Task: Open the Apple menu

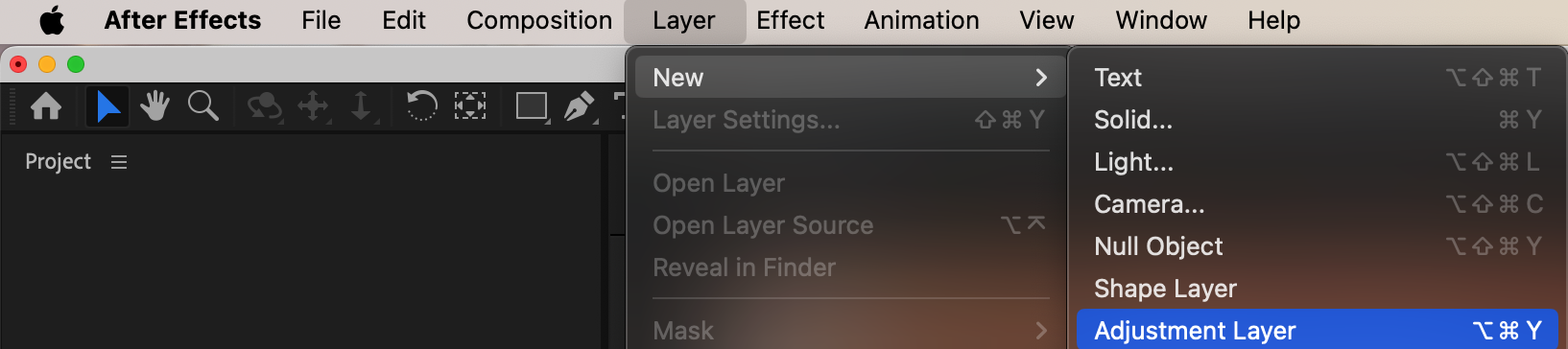Action: pos(52,20)
